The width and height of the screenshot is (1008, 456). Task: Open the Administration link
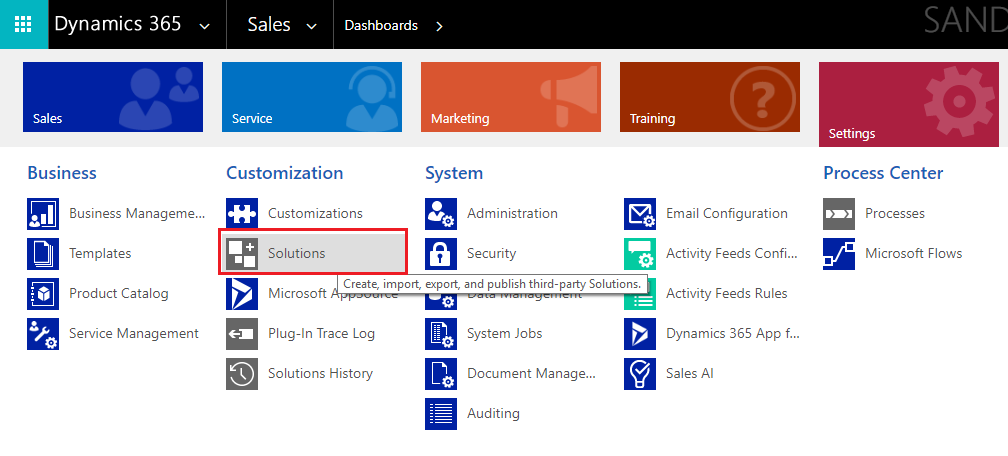tap(512, 213)
